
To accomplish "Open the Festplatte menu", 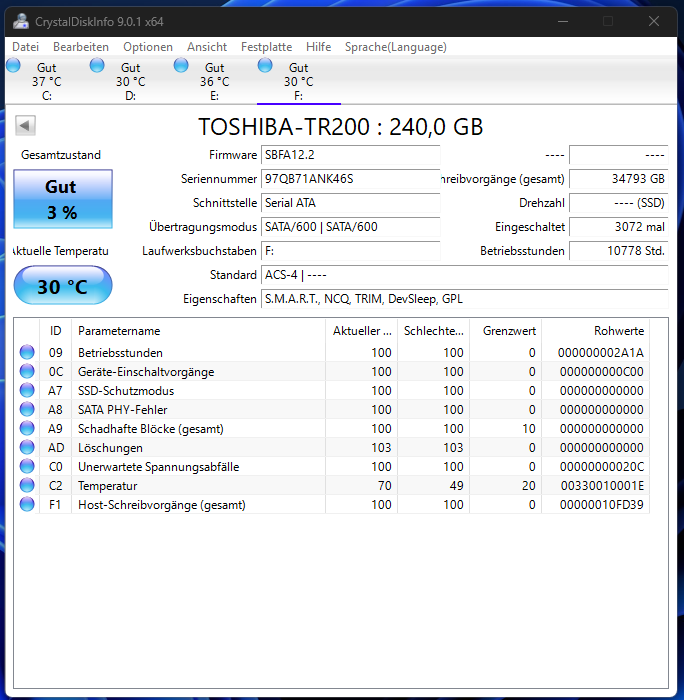I will tap(267, 47).
